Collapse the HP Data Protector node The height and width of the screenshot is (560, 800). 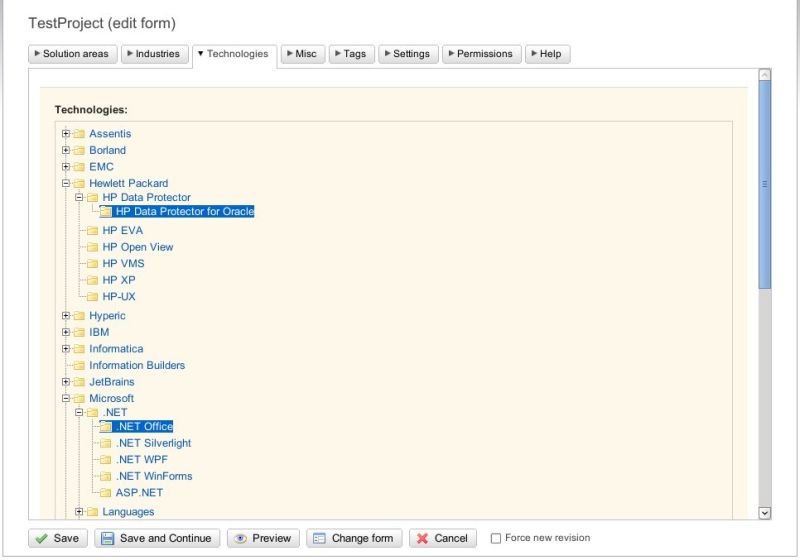[79, 197]
